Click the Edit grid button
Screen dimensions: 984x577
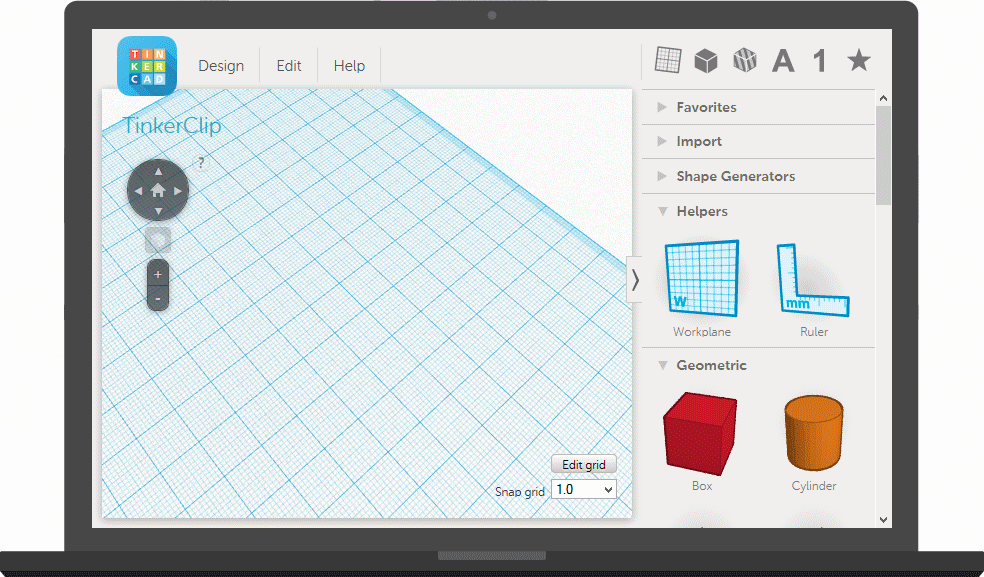coord(583,464)
